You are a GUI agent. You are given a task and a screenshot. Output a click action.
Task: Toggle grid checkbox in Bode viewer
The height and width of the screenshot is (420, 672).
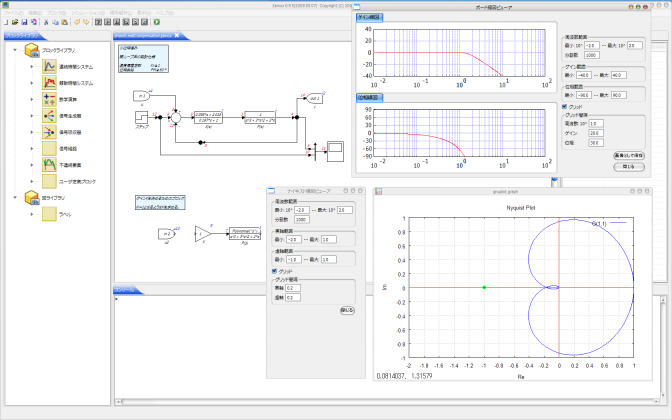click(x=565, y=106)
